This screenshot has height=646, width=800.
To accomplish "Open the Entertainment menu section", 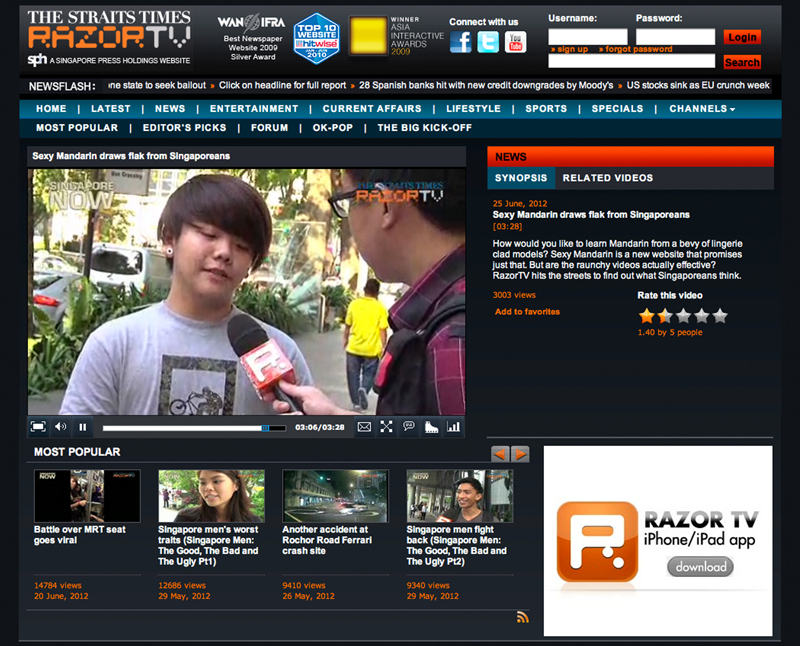I will (x=253, y=109).
